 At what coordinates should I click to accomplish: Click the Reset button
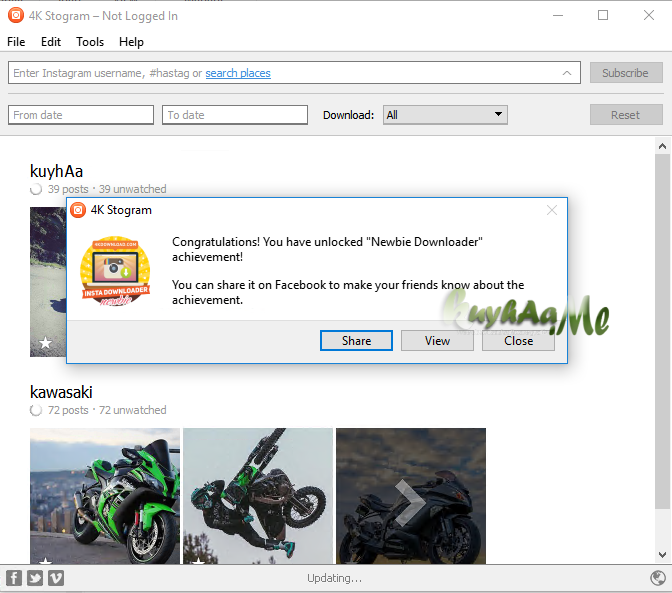point(626,115)
